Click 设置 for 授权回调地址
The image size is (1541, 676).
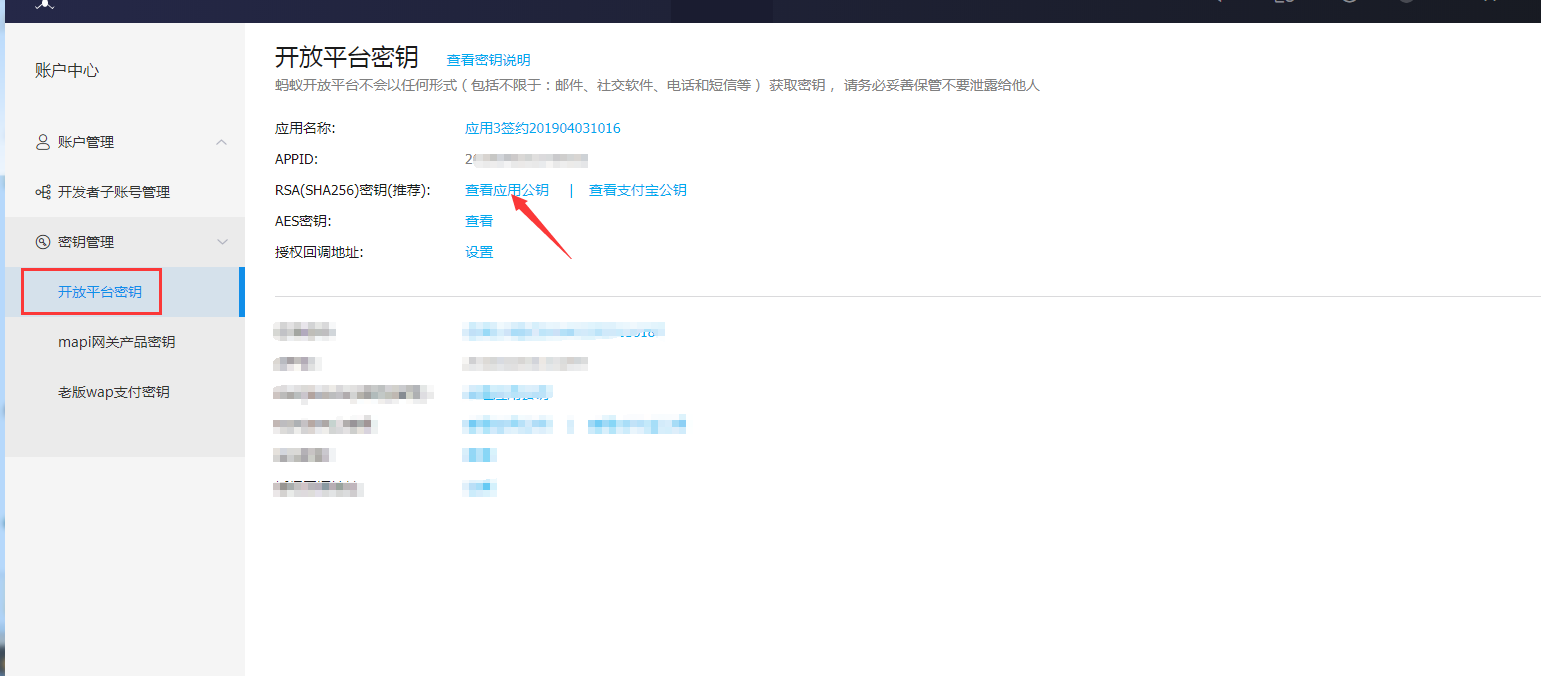pyautogui.click(x=479, y=252)
